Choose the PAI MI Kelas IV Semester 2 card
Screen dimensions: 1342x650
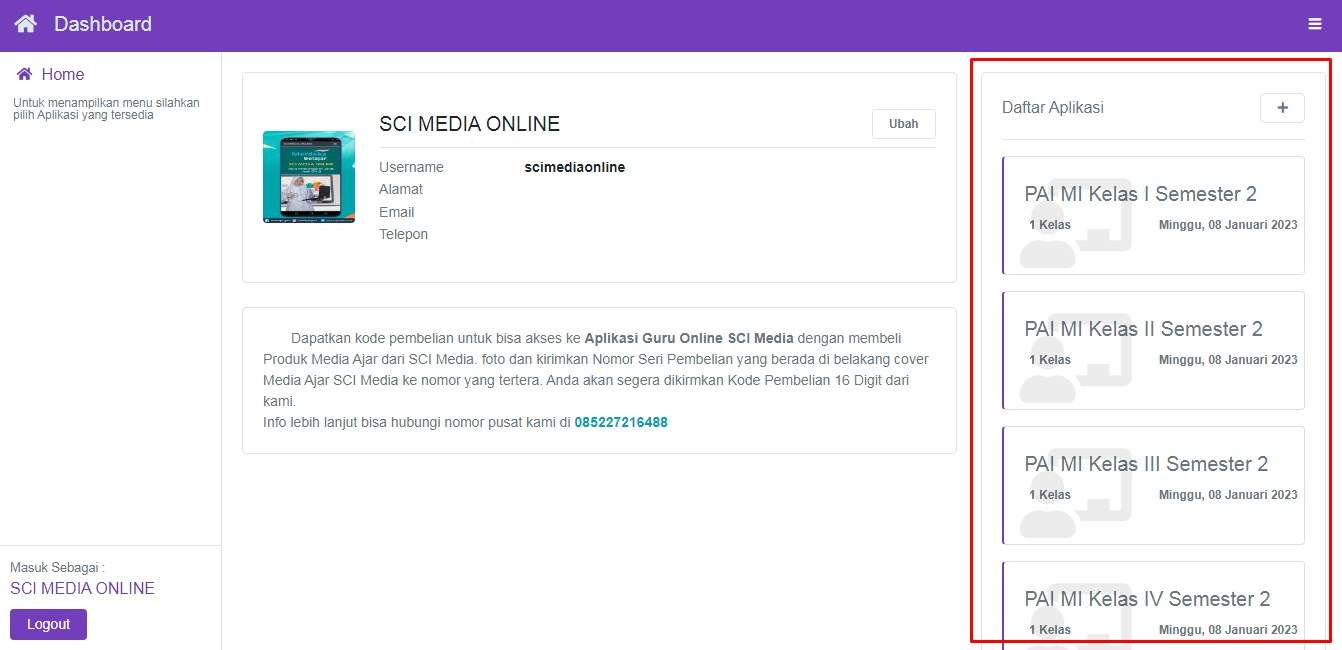[1147, 599]
